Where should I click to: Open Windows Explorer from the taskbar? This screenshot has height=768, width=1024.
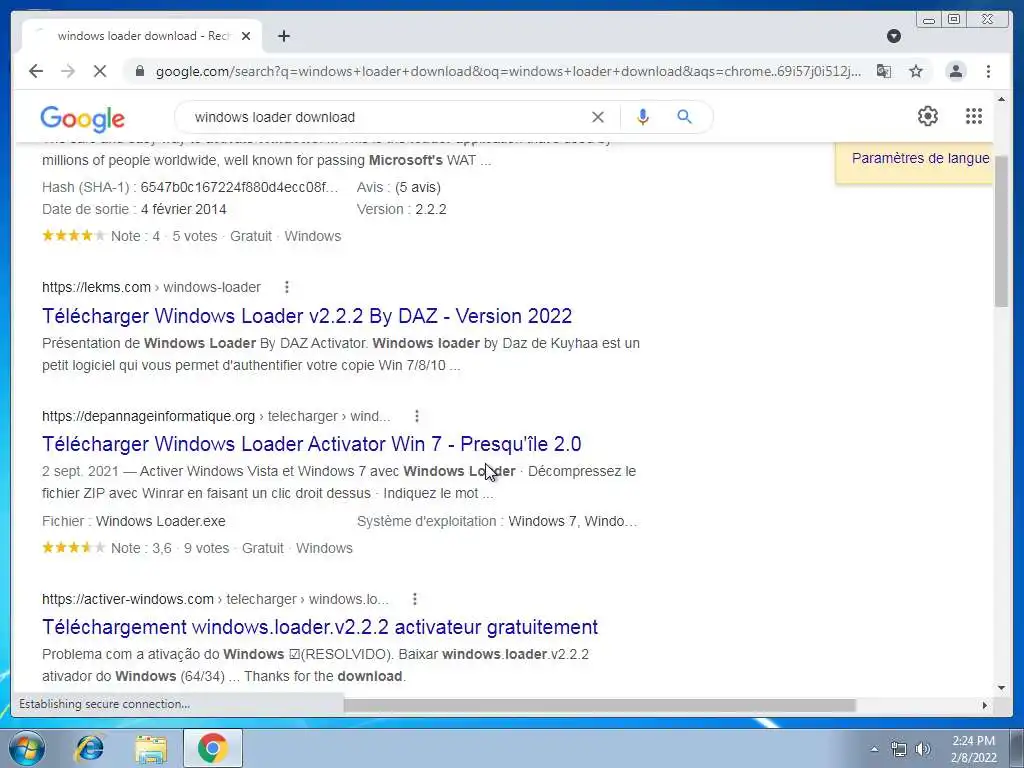151,748
